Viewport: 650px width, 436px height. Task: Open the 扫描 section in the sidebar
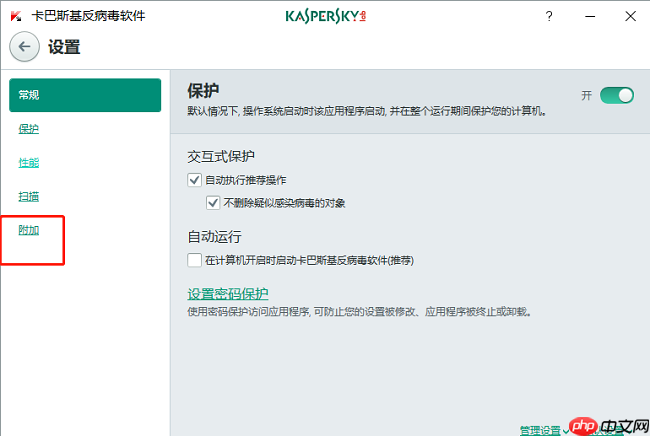[29, 196]
